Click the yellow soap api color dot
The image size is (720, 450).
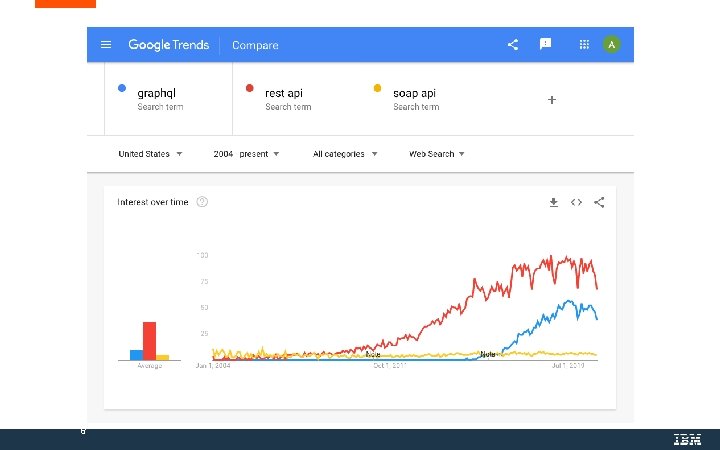[x=377, y=88]
